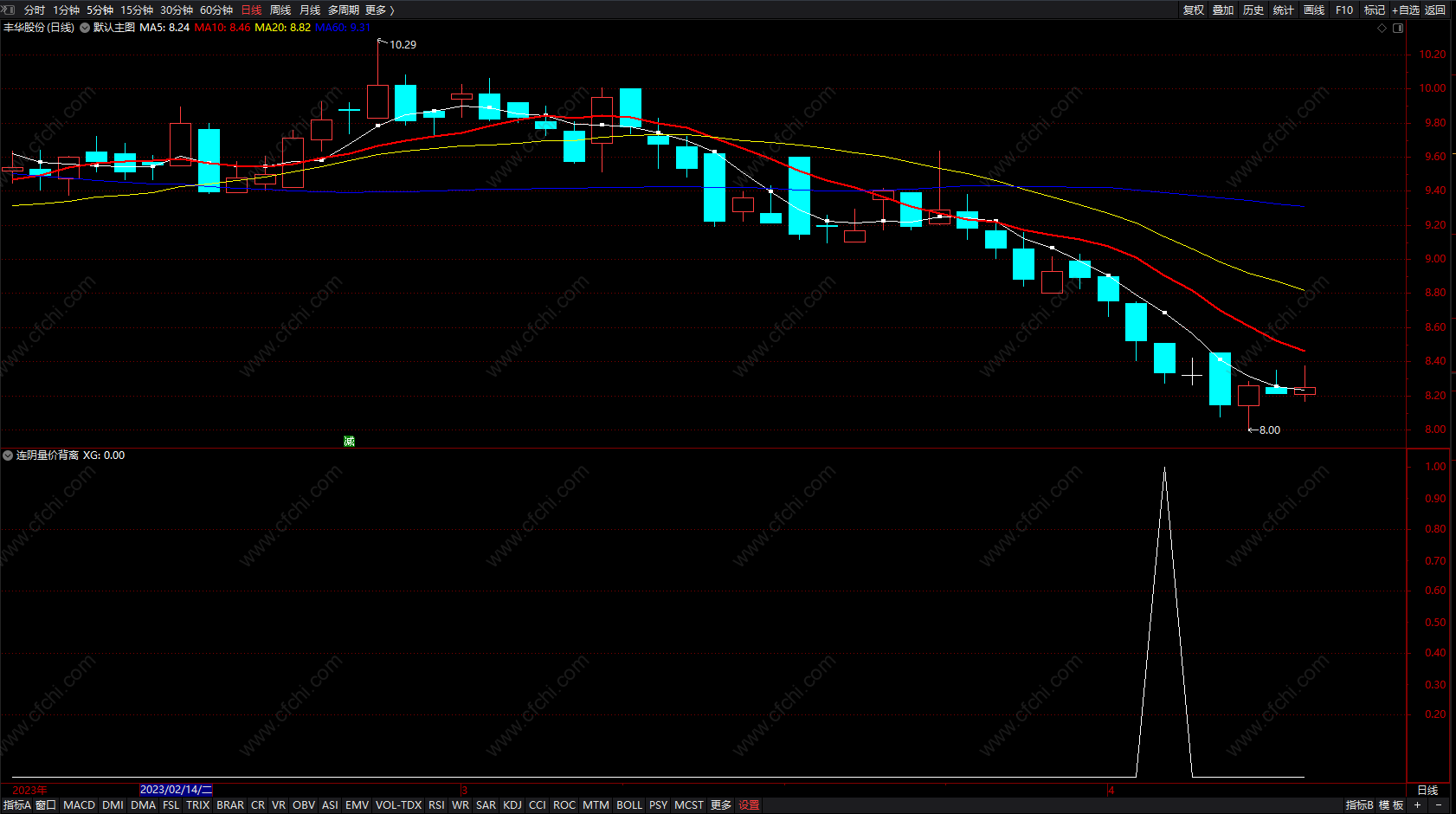
Task: Expand the 连阴量价背离 indicator dropdown arrow
Action: click(x=8, y=455)
